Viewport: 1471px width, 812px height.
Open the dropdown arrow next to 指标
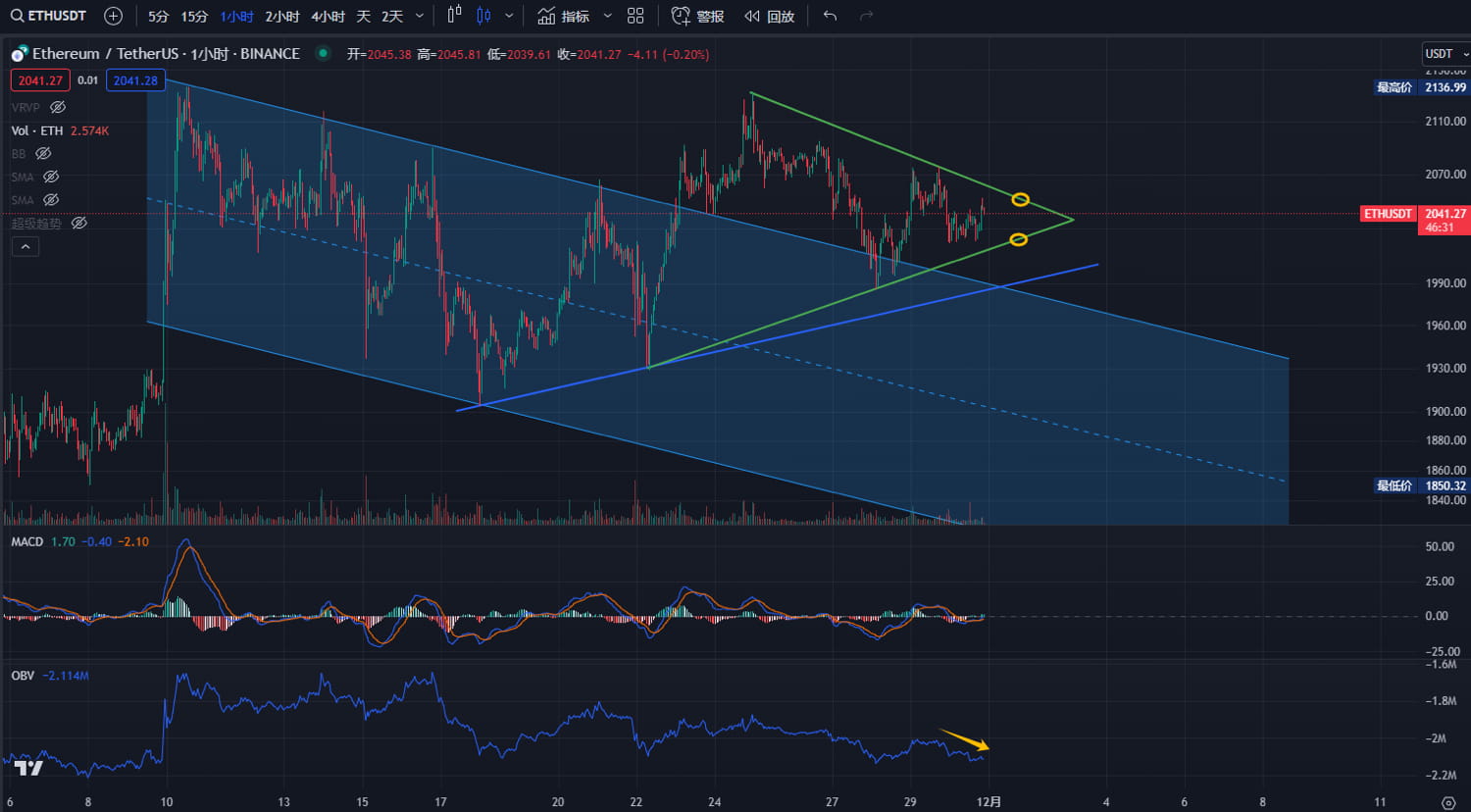pyautogui.click(x=607, y=16)
